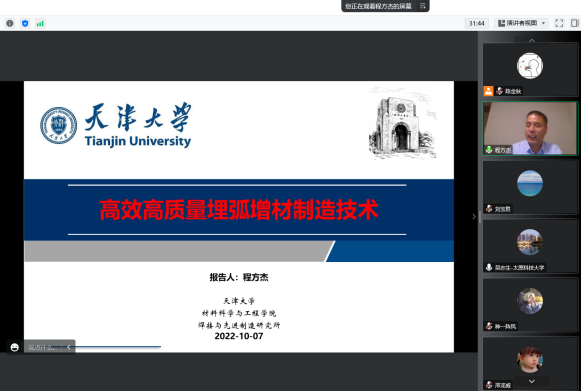This screenshot has height=391, width=581.
Task: Click the screen-viewing notification banner
Action: 385,6
